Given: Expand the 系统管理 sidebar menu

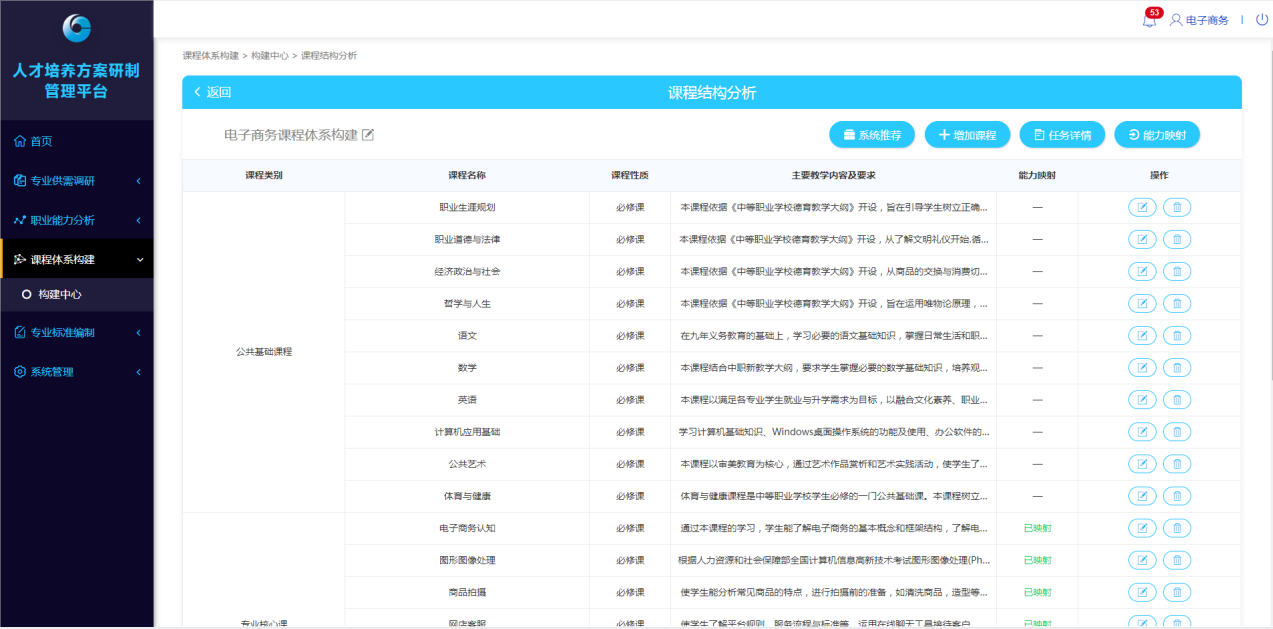Looking at the screenshot, I should point(76,372).
